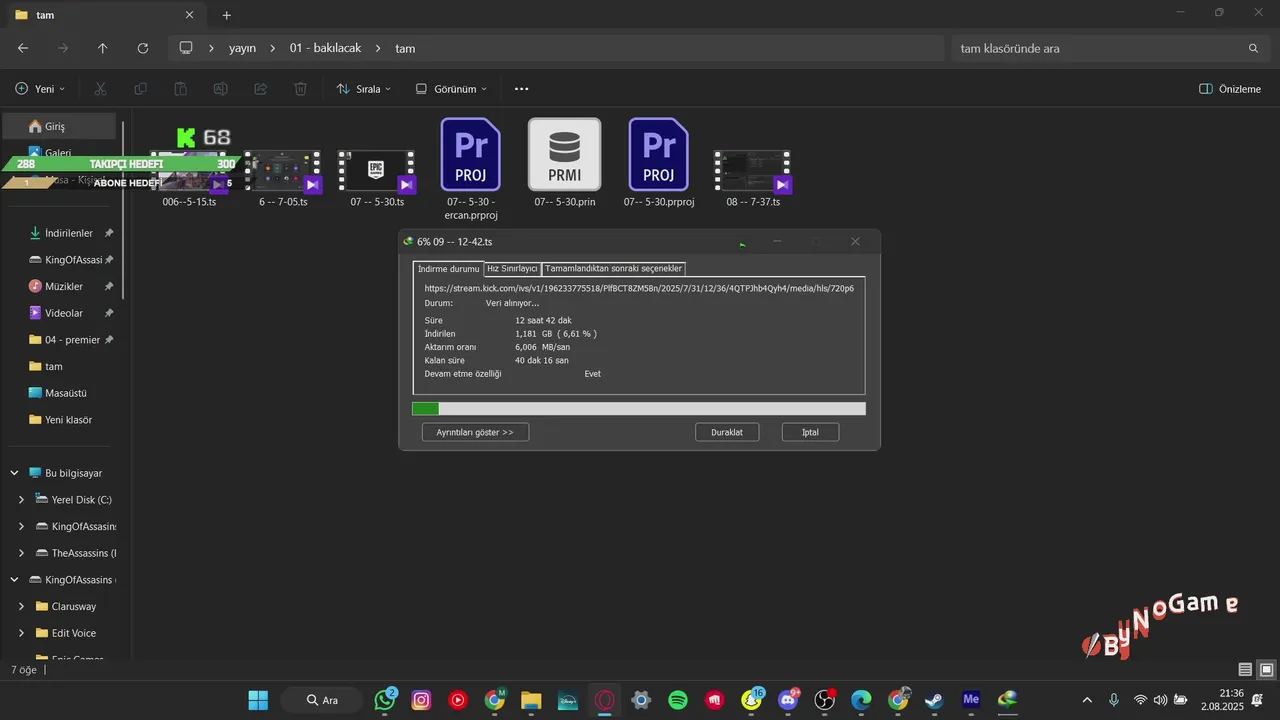Click the Share icon in toolbar
The image size is (1280, 720).
(x=260, y=89)
